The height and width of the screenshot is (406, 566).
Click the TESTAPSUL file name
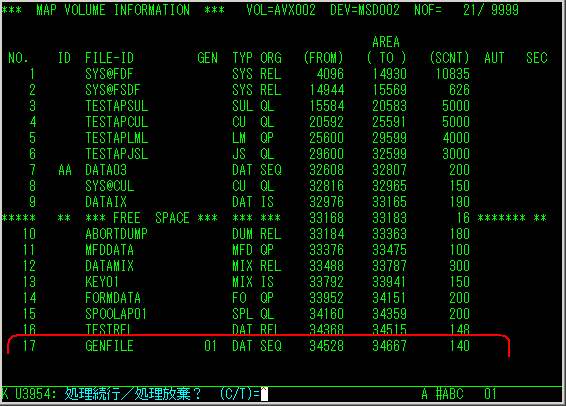point(117,106)
